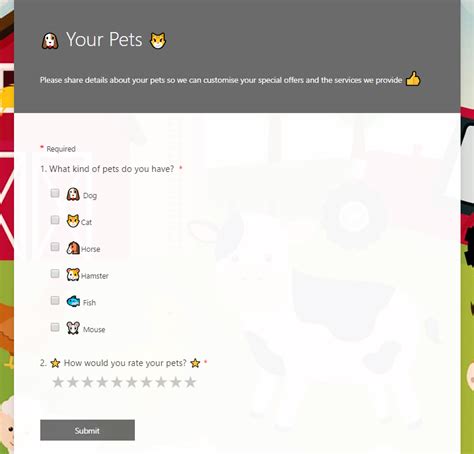Click the dog emoji beside the Dog option

(73, 194)
